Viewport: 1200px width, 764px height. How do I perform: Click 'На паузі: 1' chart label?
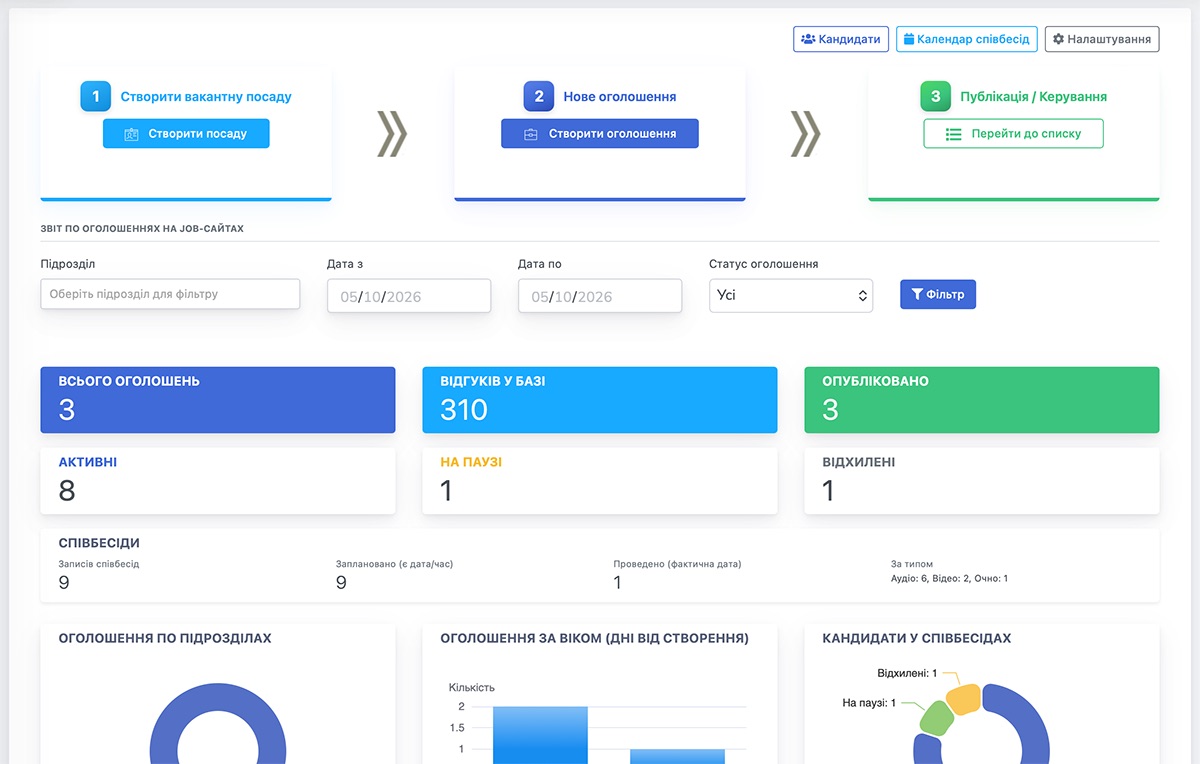(869, 703)
